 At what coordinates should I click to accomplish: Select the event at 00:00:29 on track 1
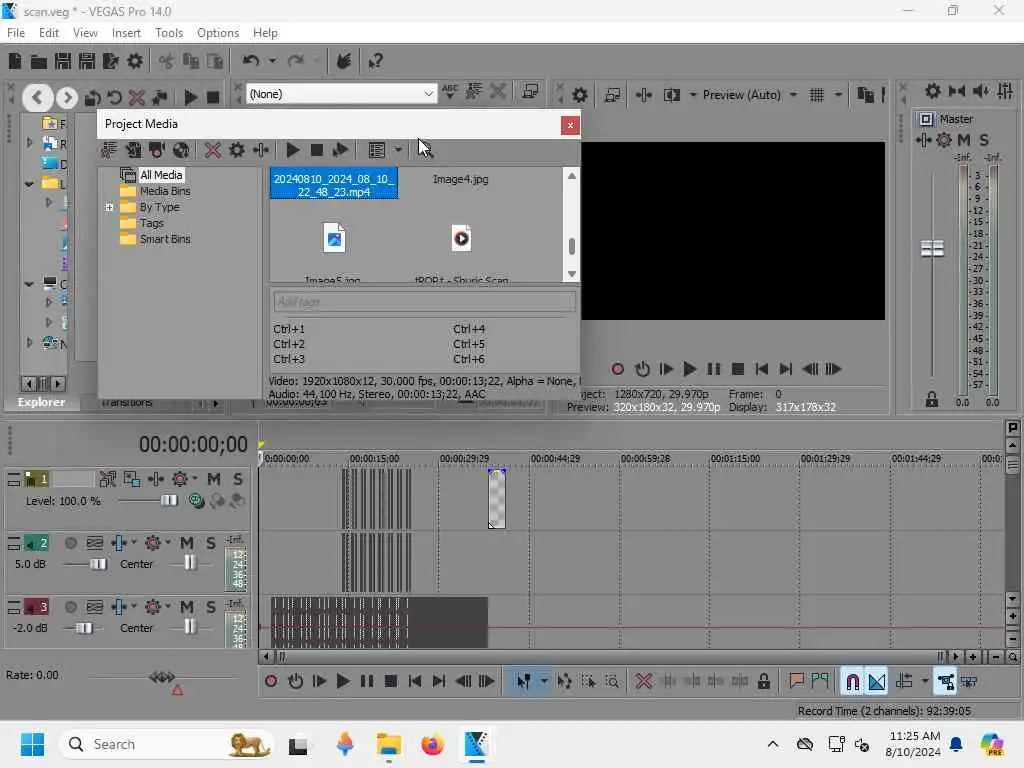(496, 498)
